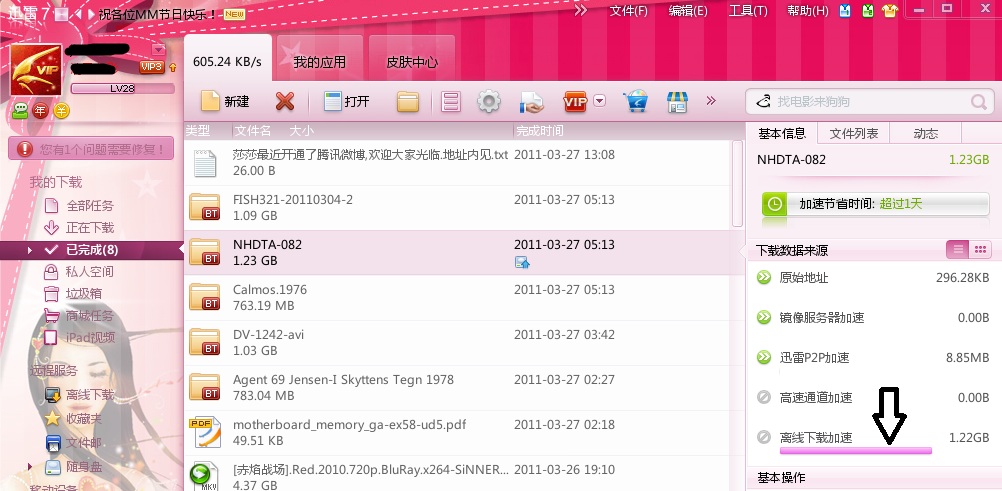
Task: Click the pink 离线下载加速 progress bar
Action: (x=856, y=451)
